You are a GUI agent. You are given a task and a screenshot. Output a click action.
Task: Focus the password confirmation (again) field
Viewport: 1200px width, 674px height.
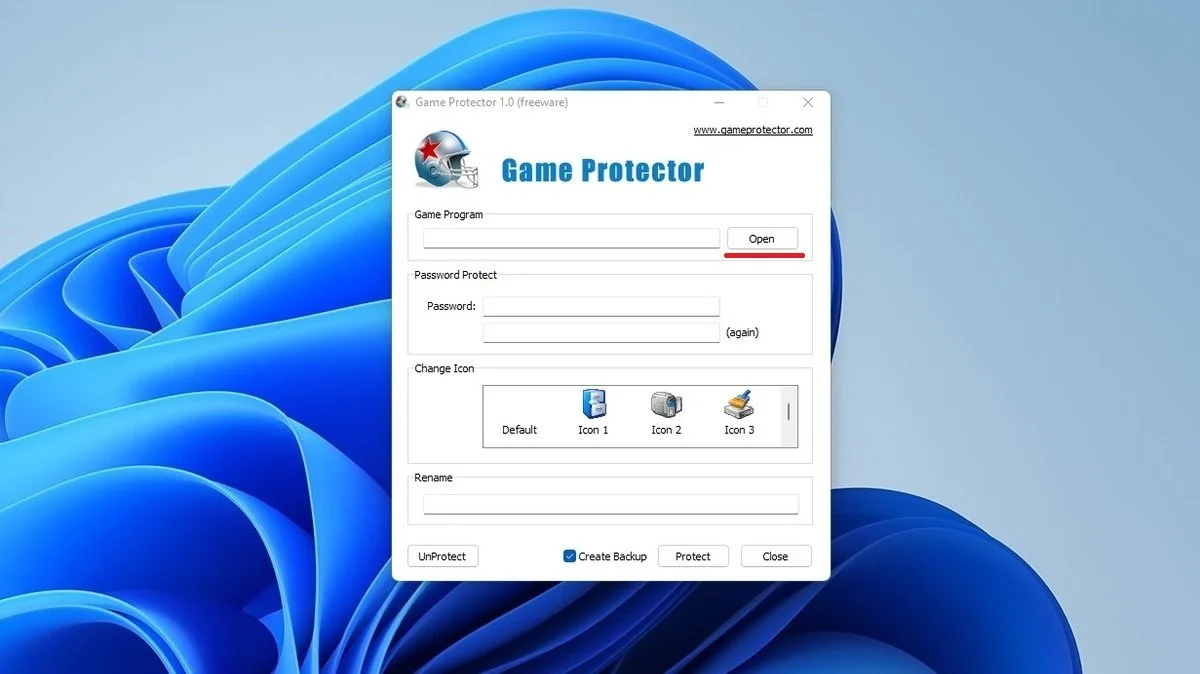[x=601, y=332]
